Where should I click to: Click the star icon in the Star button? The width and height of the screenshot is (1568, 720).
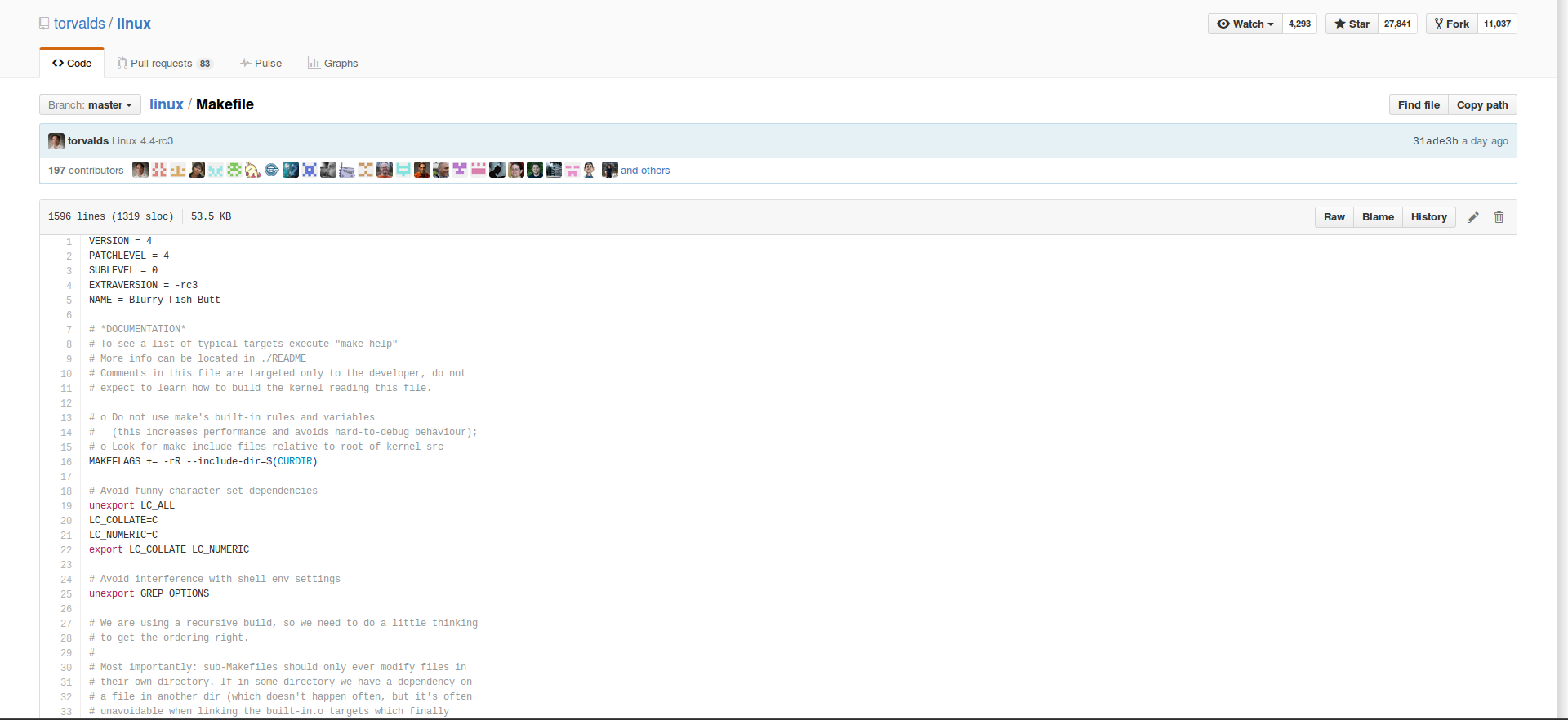[x=1340, y=24]
